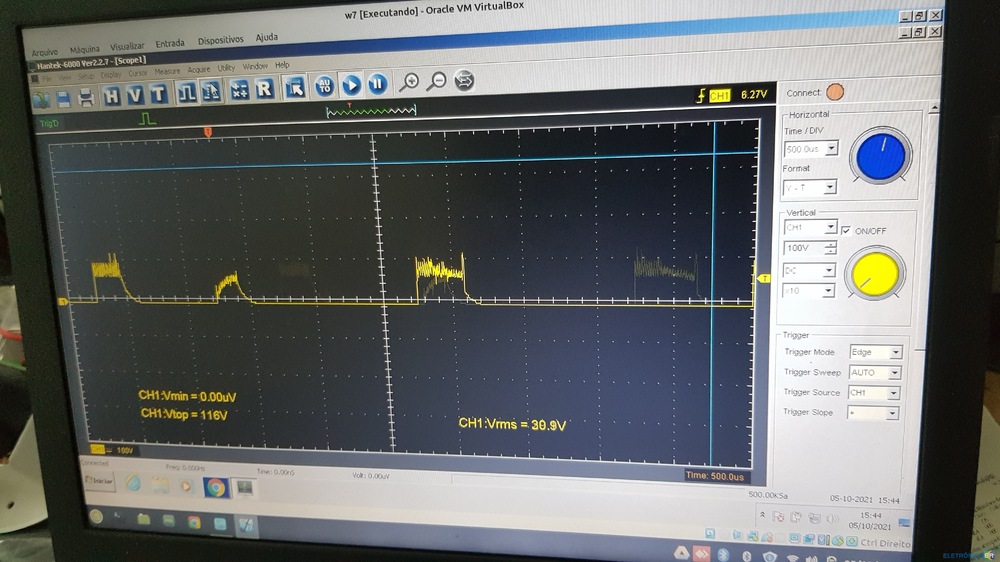This screenshot has width=1000, height=562.
Task: Open the media player guest taskbar icon
Action: point(186,486)
